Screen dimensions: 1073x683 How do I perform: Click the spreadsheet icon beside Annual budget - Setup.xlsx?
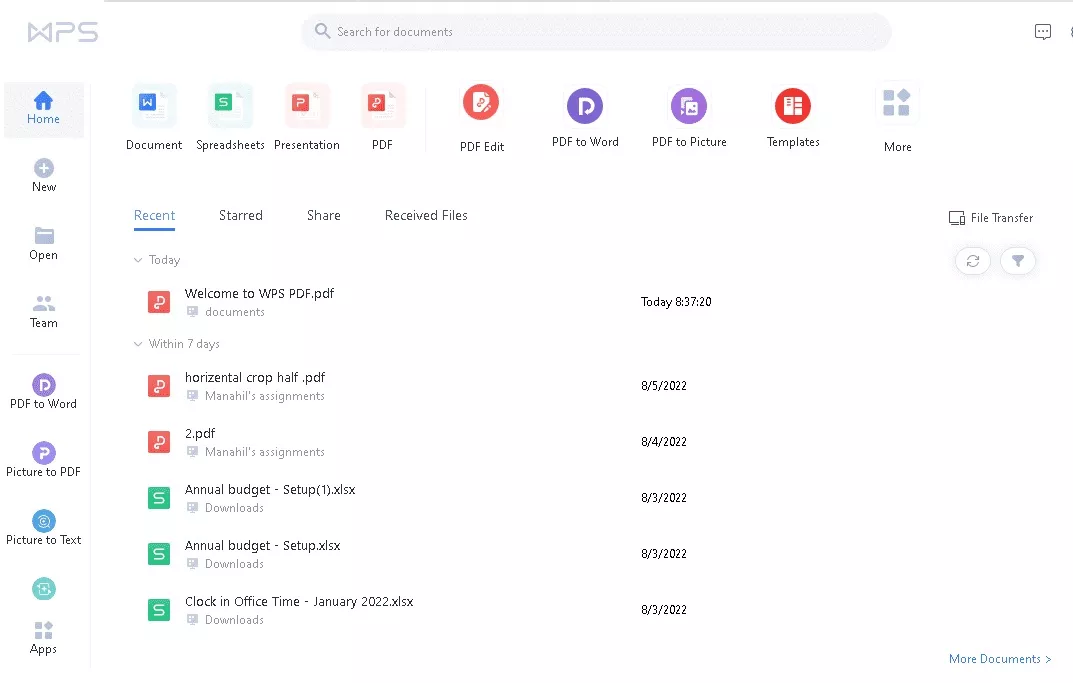coord(159,554)
